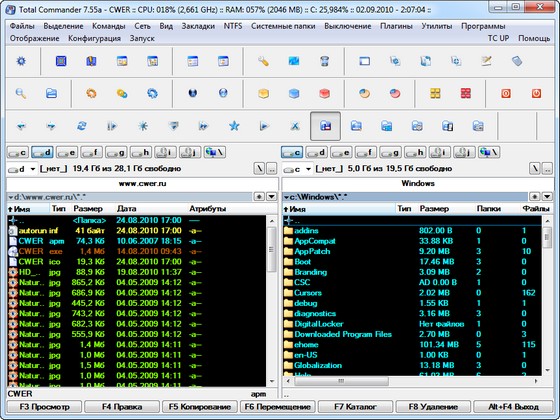Switch right panel to drive j
The height and width of the screenshot is (420, 560).
click(x=464, y=152)
